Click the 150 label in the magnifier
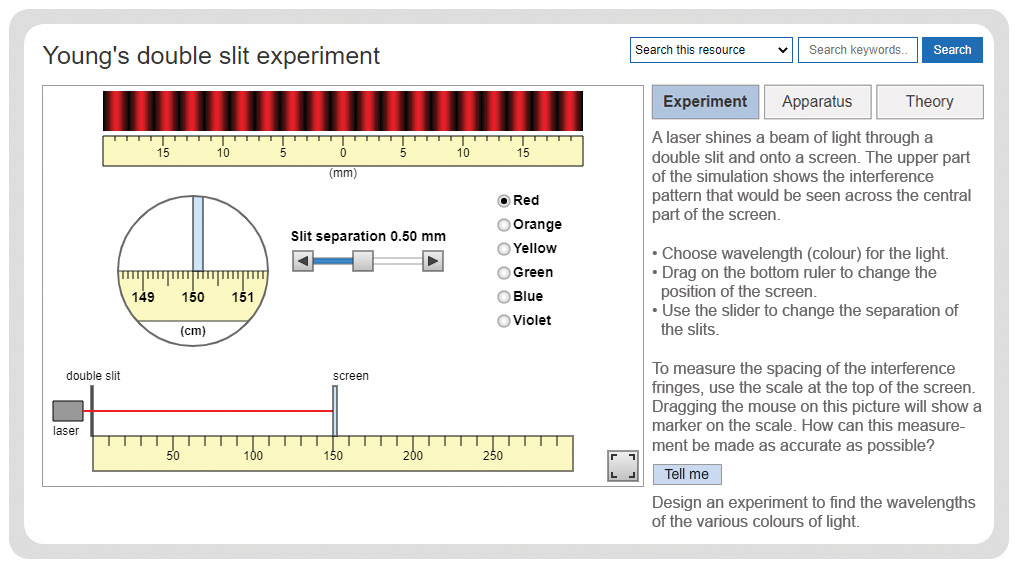The height and width of the screenshot is (566, 1018). (x=193, y=297)
